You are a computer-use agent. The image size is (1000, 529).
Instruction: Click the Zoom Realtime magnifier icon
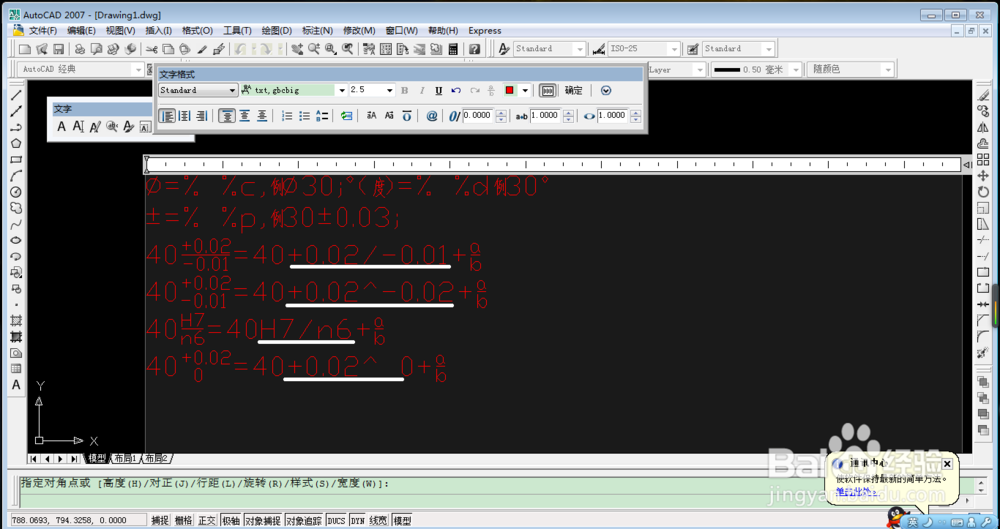click(314, 48)
